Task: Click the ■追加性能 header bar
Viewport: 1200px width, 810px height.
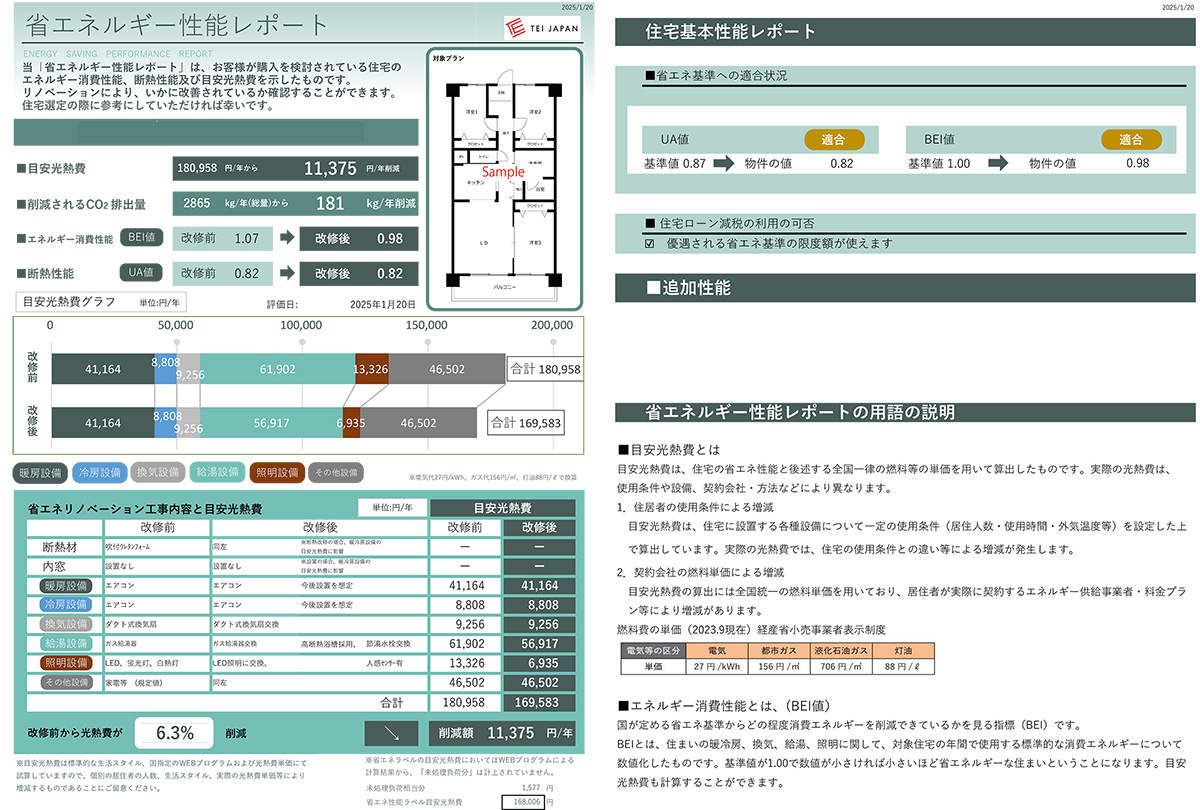Action: [x=905, y=288]
